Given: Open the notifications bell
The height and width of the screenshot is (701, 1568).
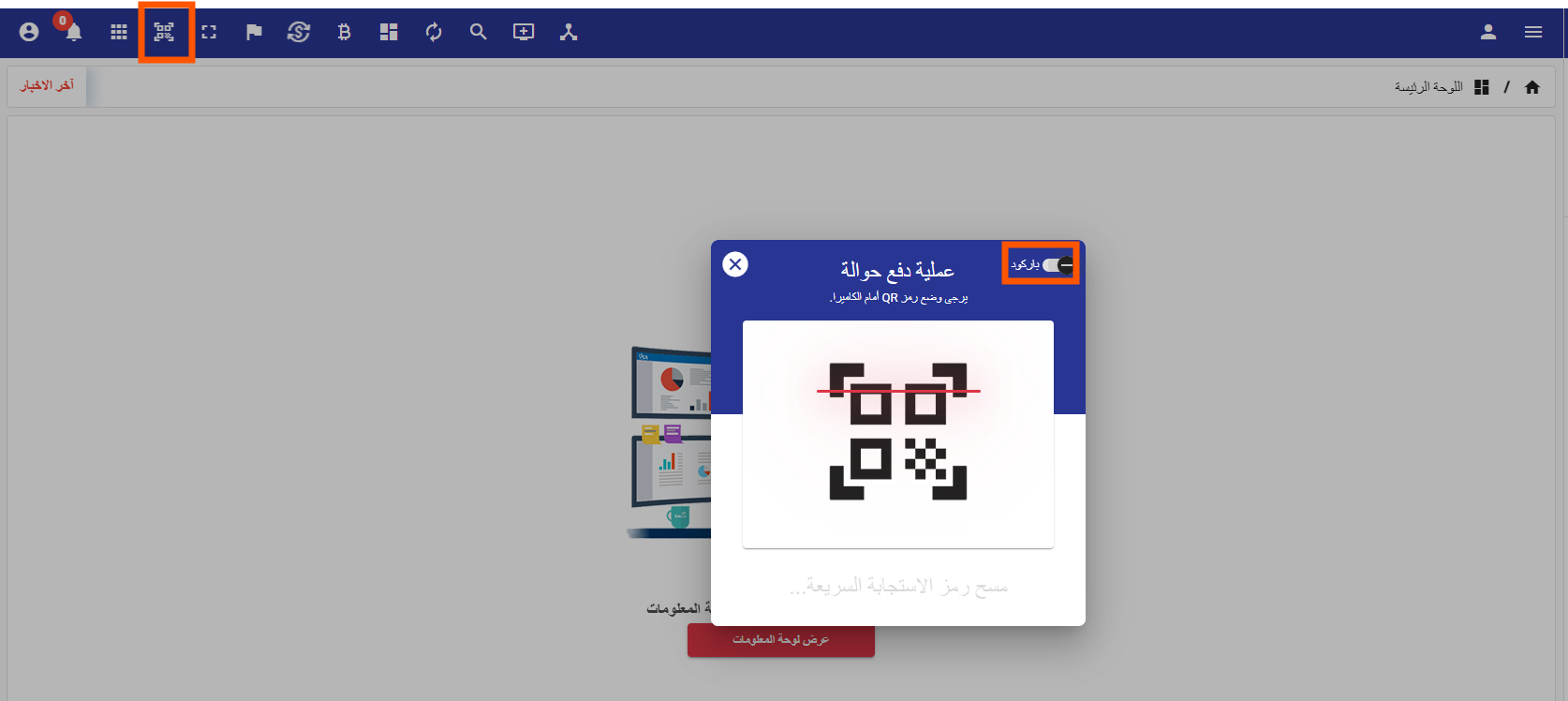Looking at the screenshot, I should tap(73, 32).
